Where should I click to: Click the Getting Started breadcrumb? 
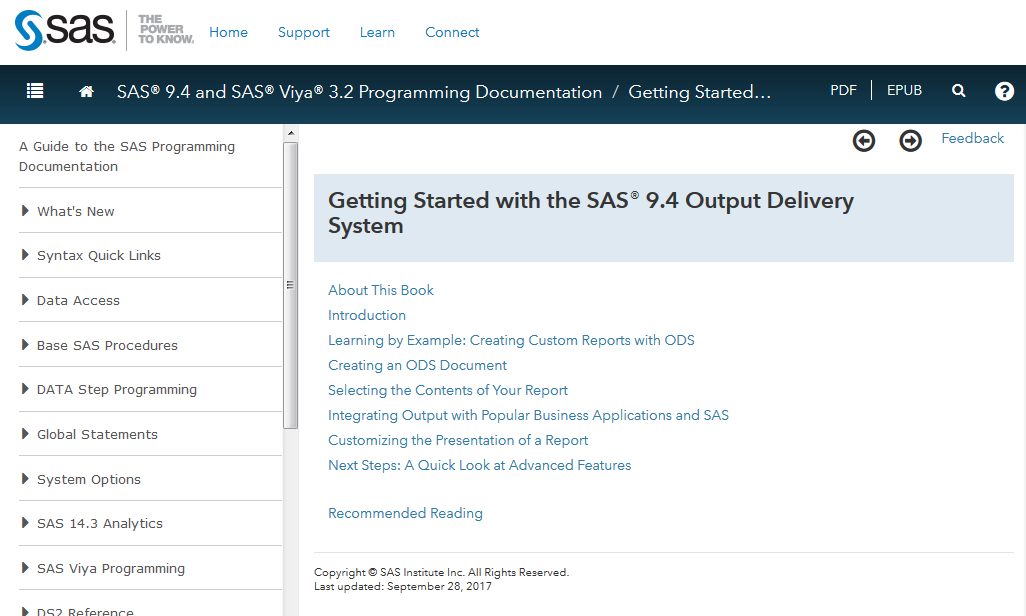[x=699, y=92]
